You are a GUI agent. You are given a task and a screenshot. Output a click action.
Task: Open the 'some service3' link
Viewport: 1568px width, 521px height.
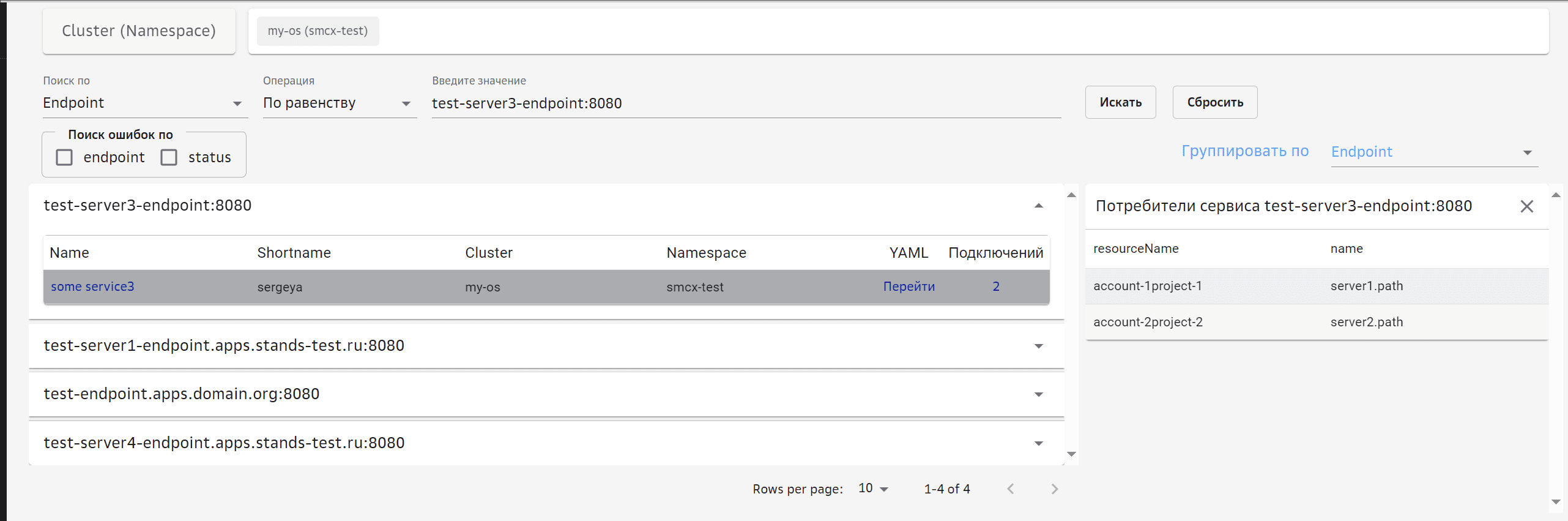click(x=92, y=287)
